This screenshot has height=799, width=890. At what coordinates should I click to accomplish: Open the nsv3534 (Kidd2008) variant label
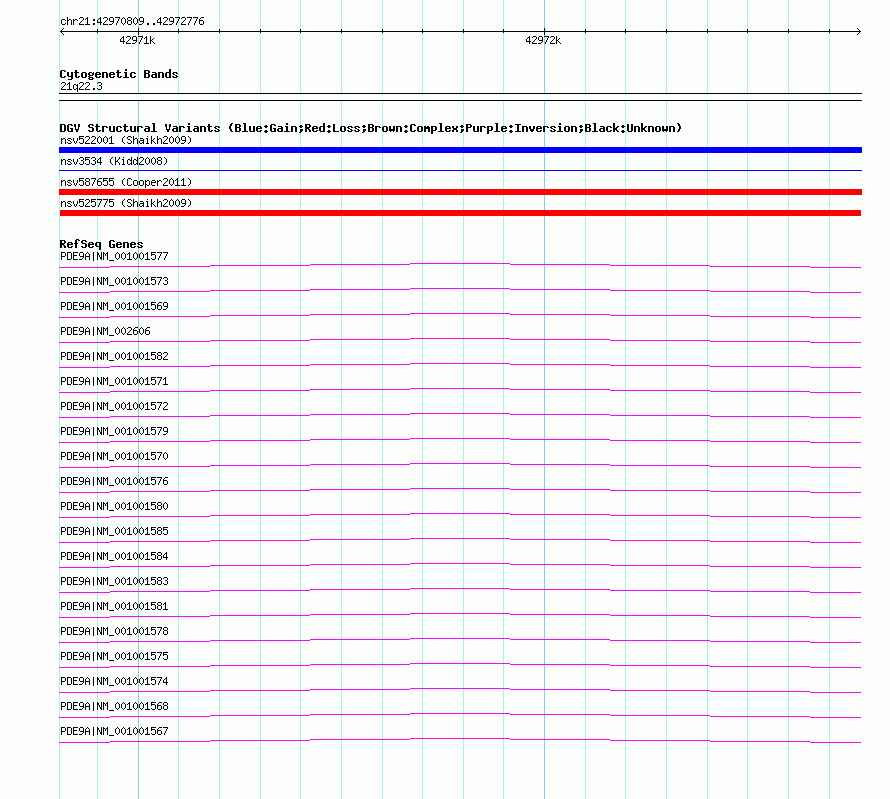click(114, 161)
